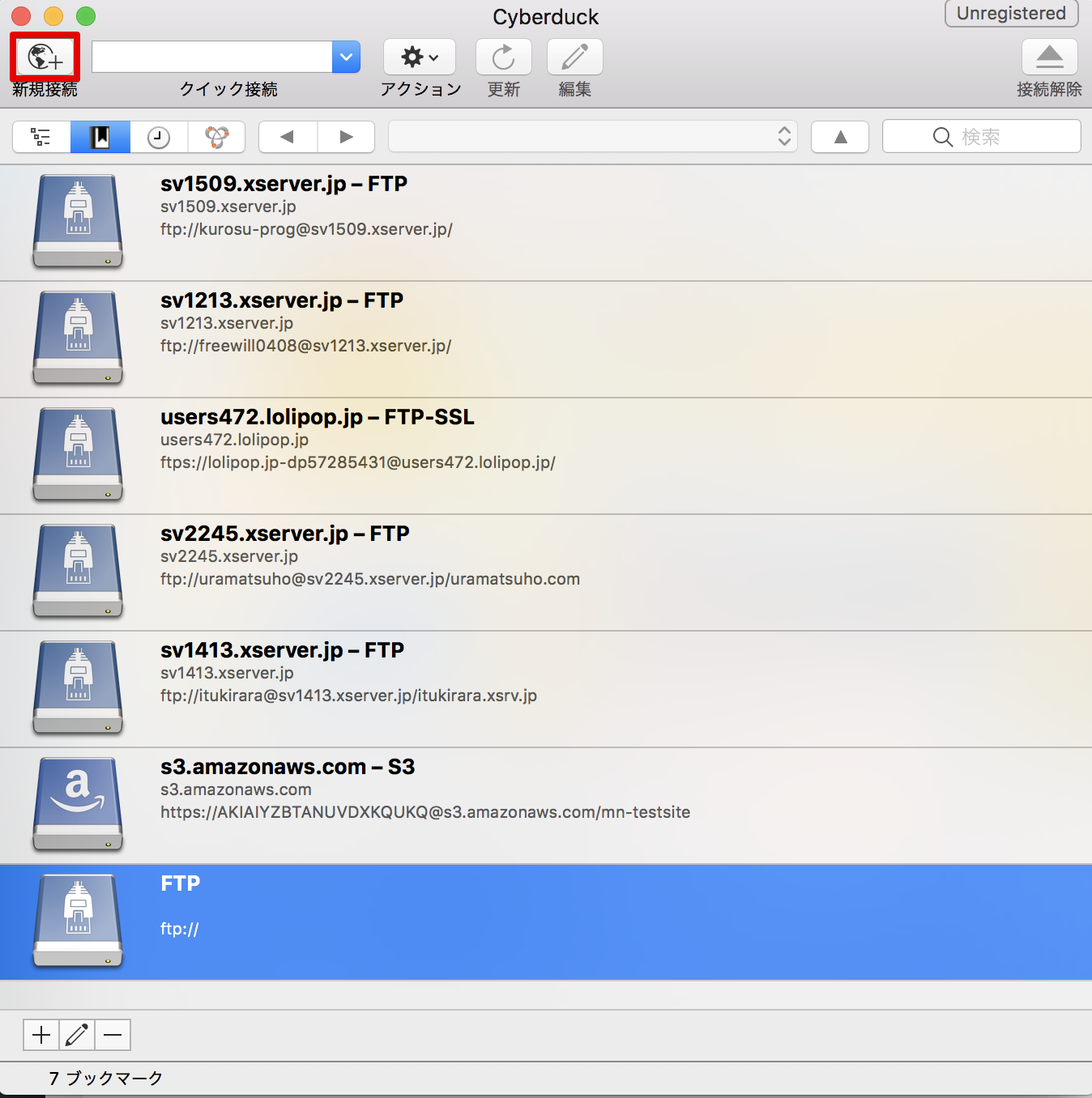1092x1098 pixels.
Task: Edit bookmark with bottom pencil button
Action: click(77, 1035)
